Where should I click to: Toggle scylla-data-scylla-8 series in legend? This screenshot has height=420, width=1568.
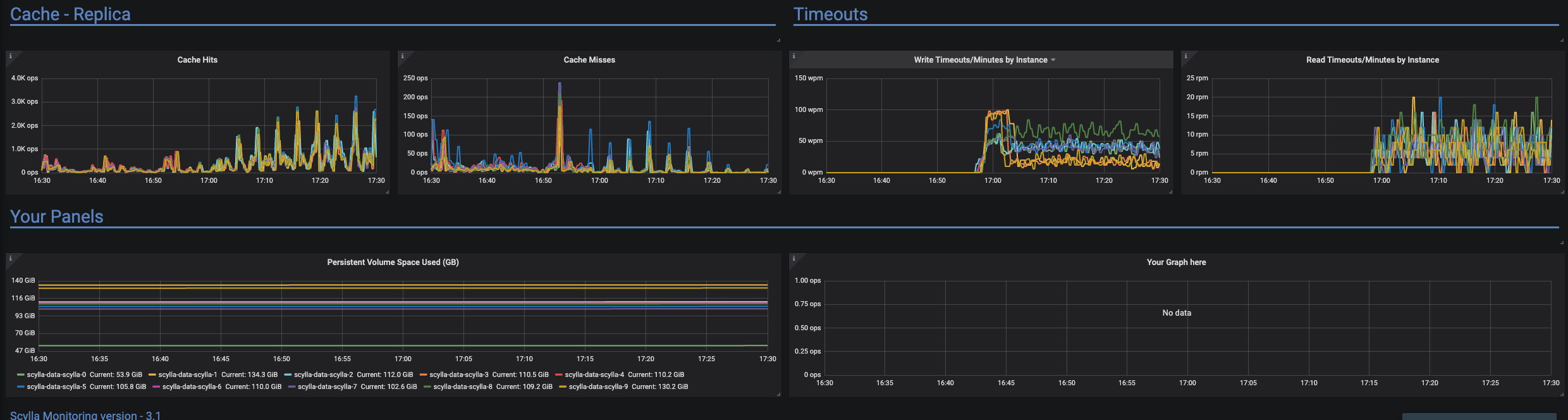pyautogui.click(x=463, y=386)
